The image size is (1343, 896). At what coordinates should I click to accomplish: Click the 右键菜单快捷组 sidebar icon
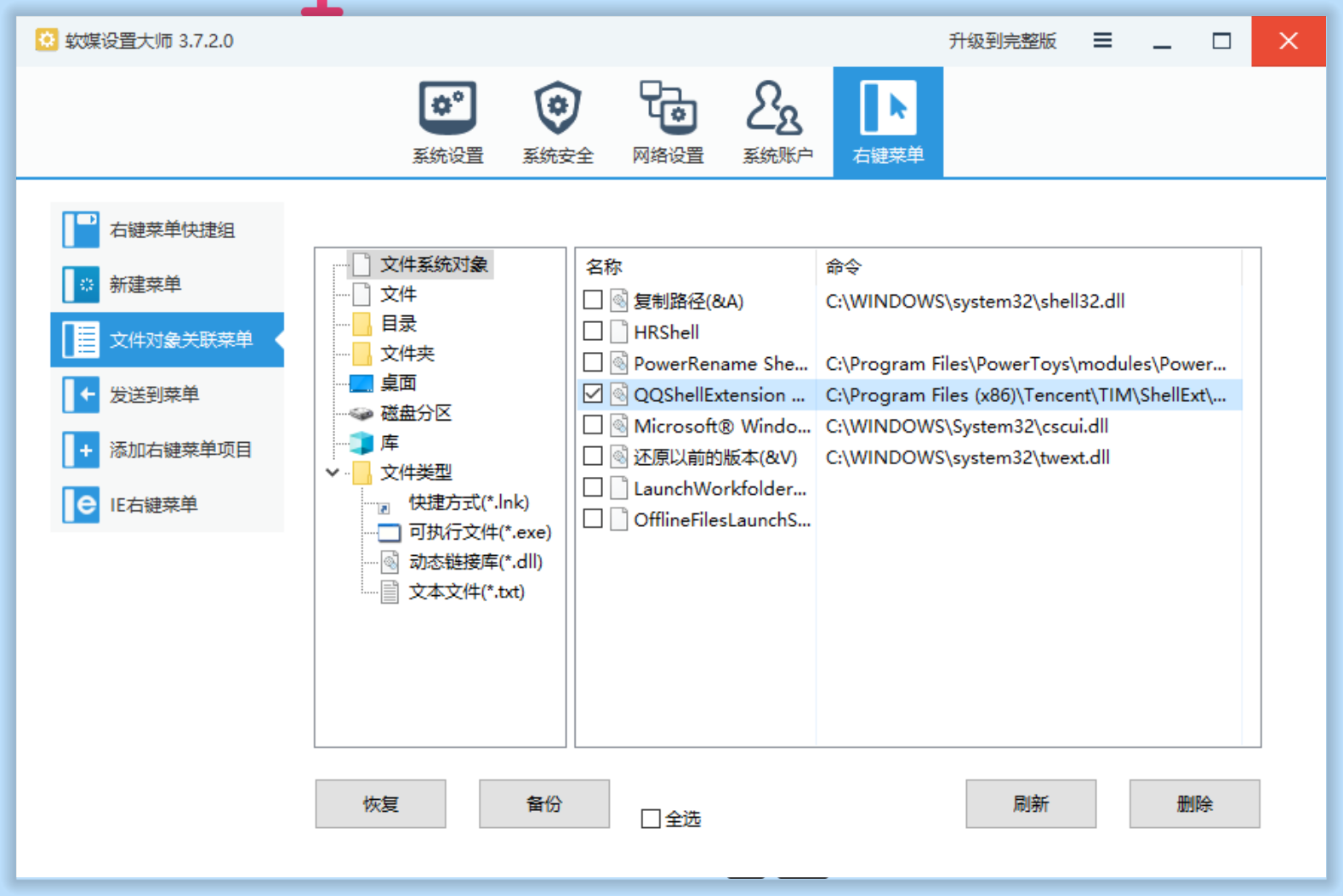click(81, 230)
